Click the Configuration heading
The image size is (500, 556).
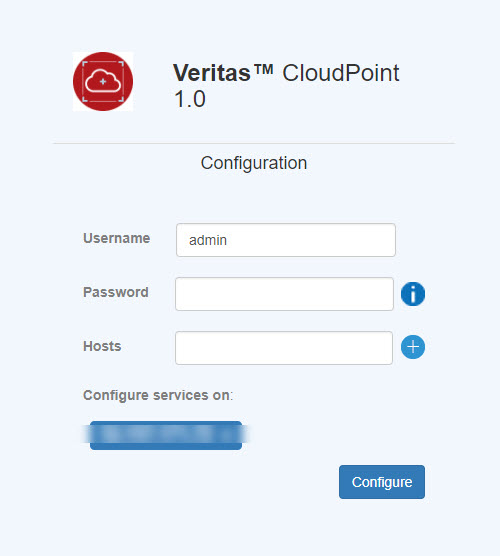pyautogui.click(x=254, y=163)
